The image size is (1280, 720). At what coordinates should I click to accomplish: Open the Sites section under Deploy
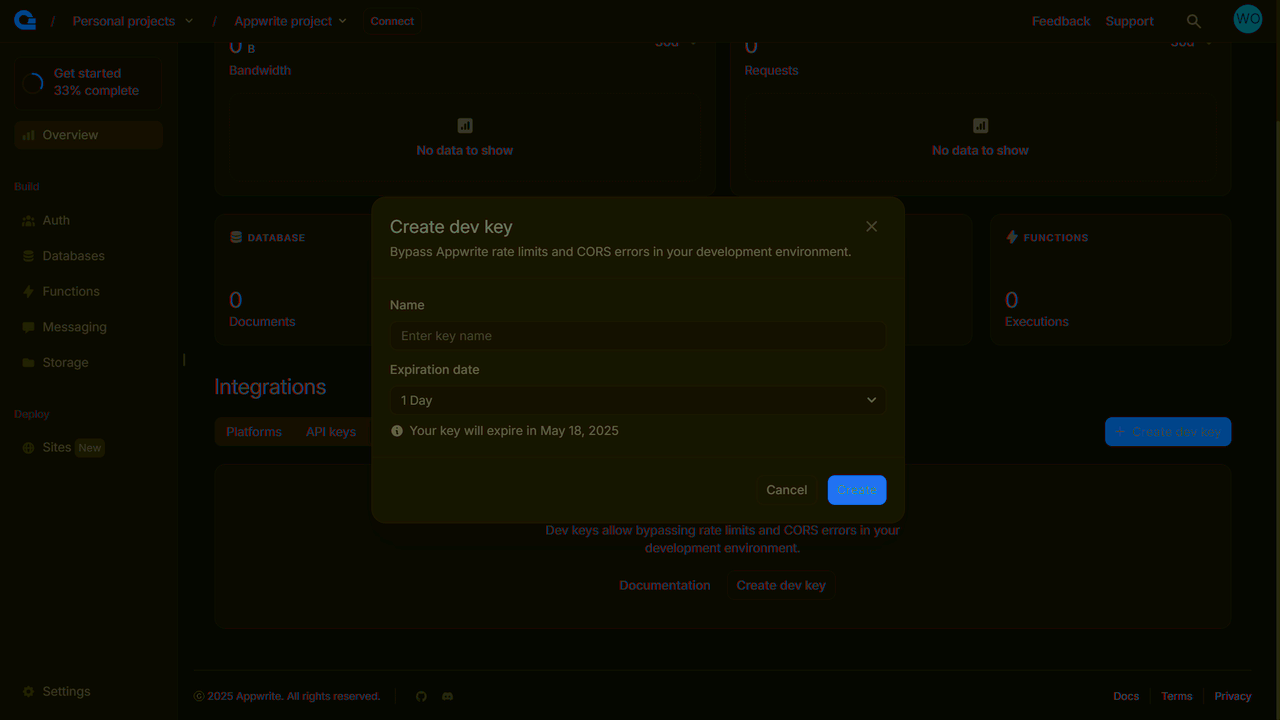57,447
